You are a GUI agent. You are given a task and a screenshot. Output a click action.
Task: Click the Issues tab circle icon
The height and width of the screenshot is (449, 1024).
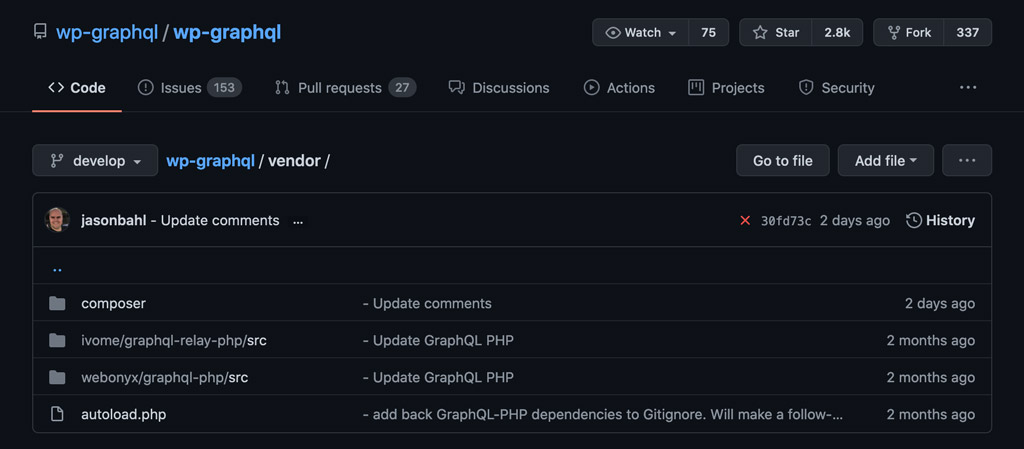click(145, 87)
